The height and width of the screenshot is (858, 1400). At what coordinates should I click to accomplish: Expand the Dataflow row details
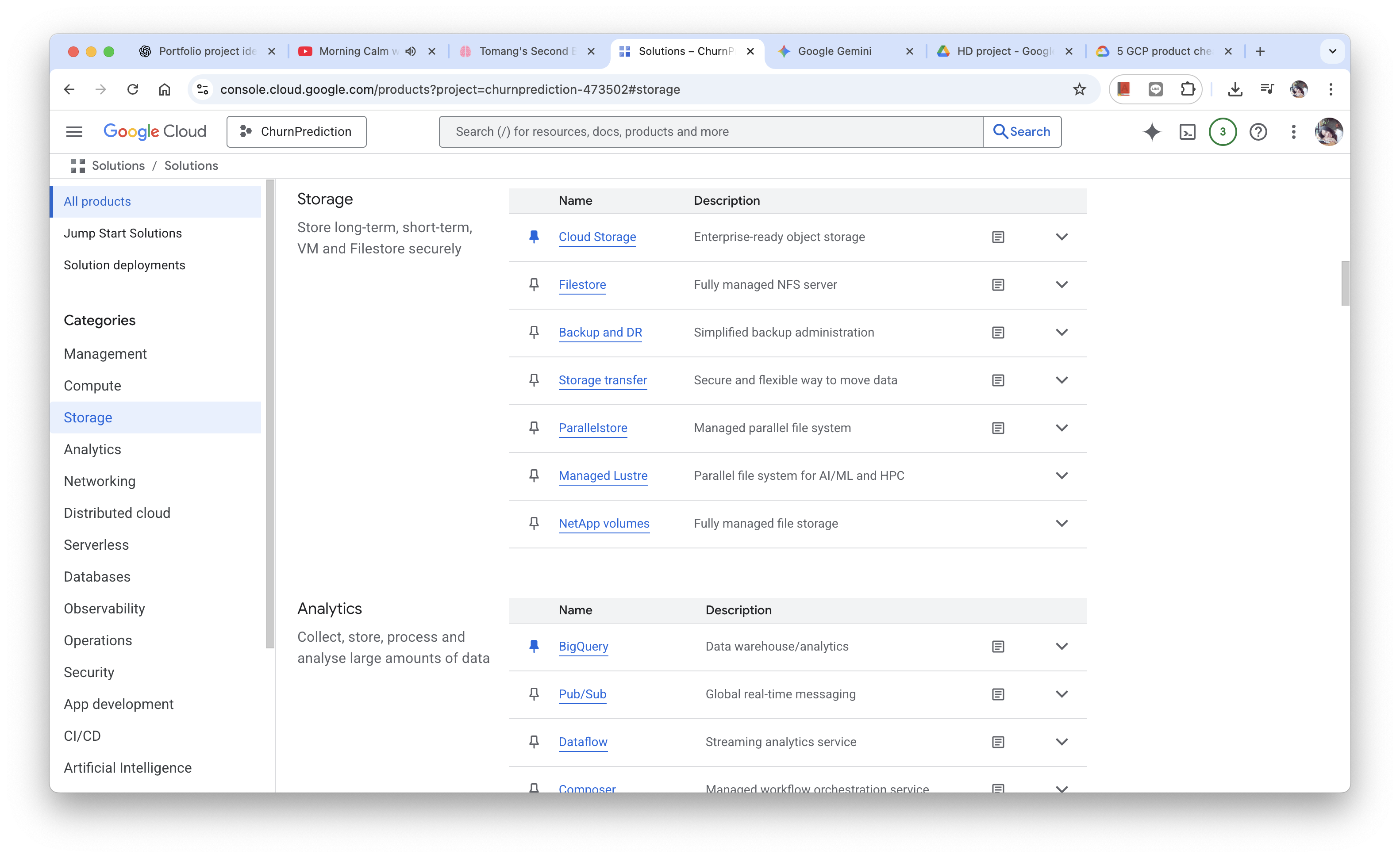pyautogui.click(x=1062, y=742)
